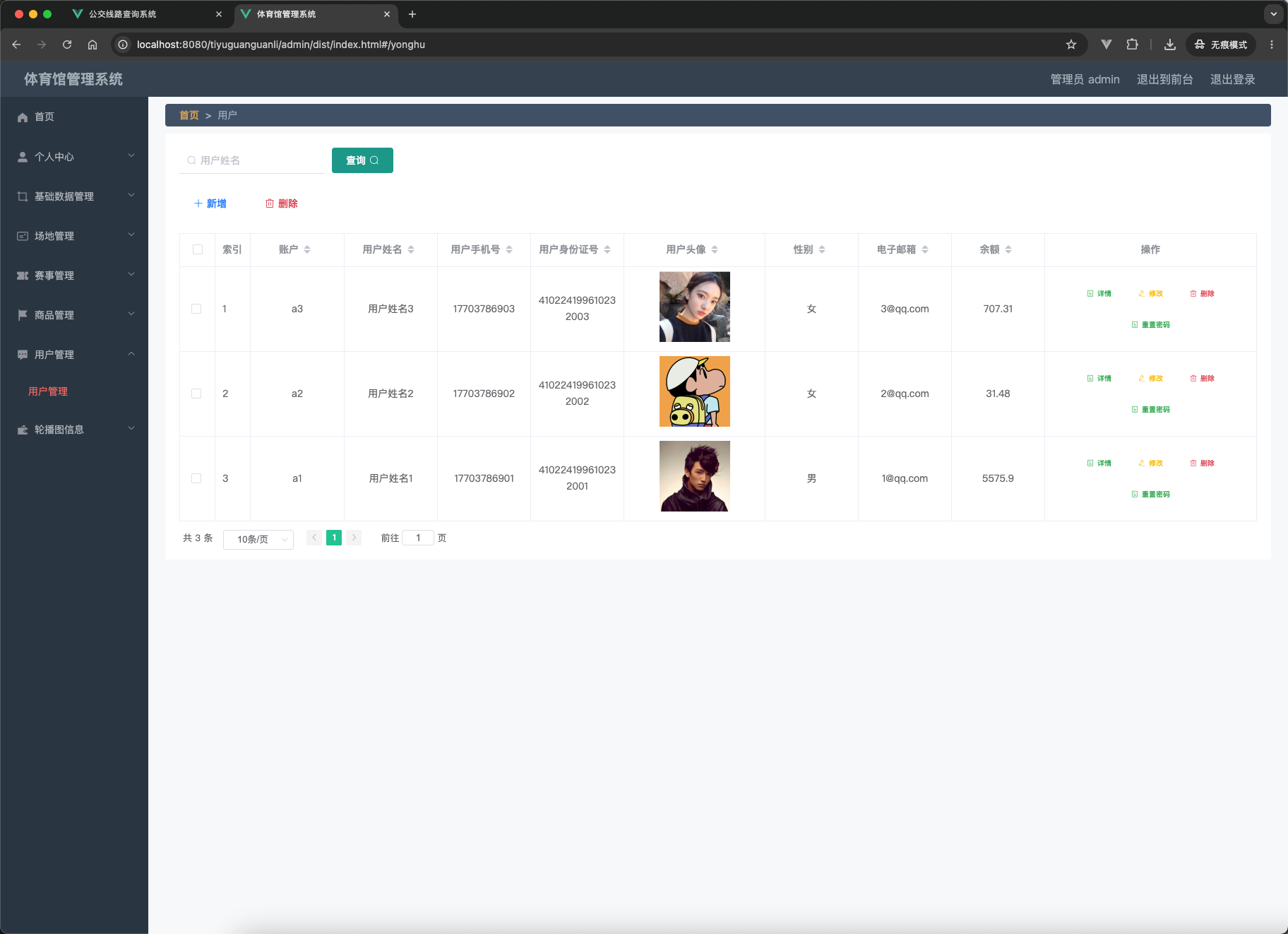1288x934 pixels.
Task: Sort by 账户 column arrows
Action: click(307, 249)
